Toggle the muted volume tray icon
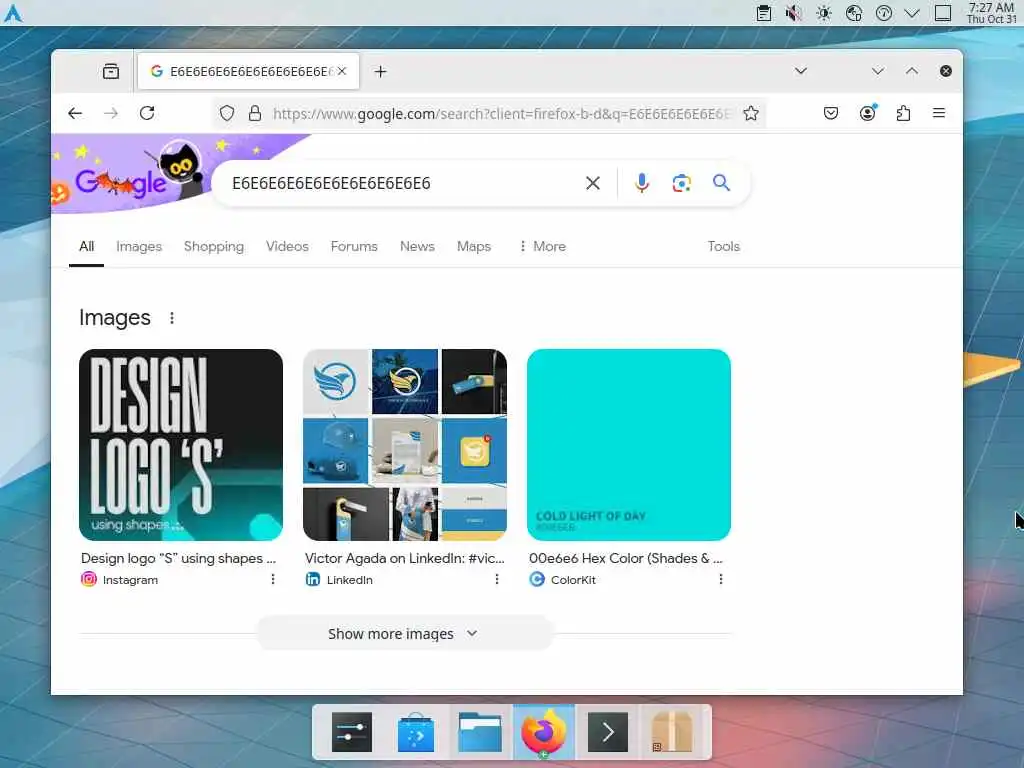 pyautogui.click(x=793, y=13)
